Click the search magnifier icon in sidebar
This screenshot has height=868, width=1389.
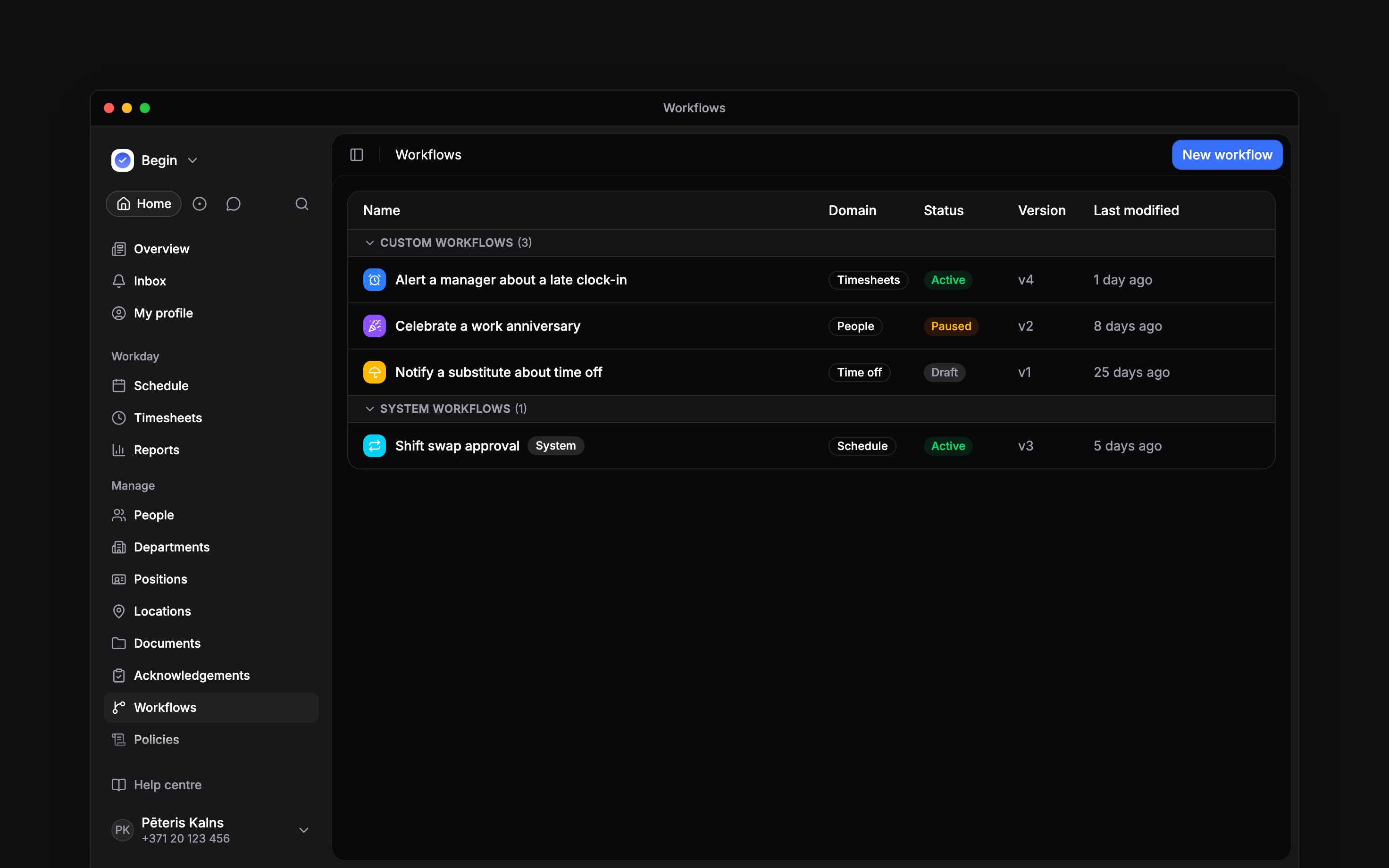click(x=302, y=204)
